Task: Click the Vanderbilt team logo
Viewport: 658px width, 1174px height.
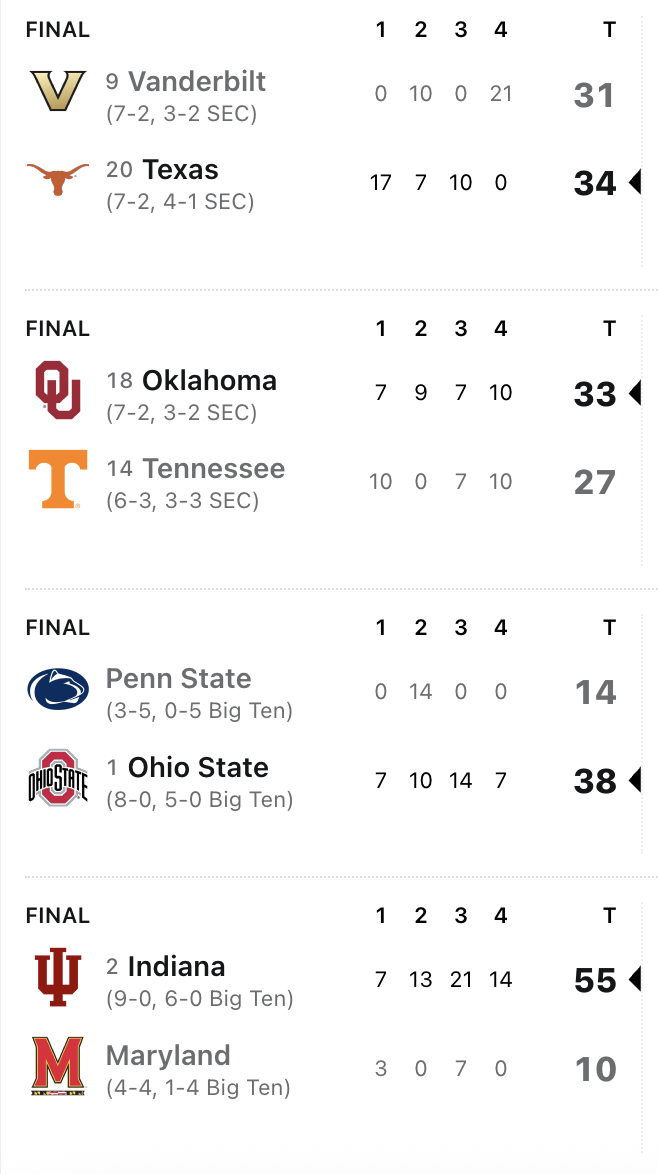Action: click(58, 93)
